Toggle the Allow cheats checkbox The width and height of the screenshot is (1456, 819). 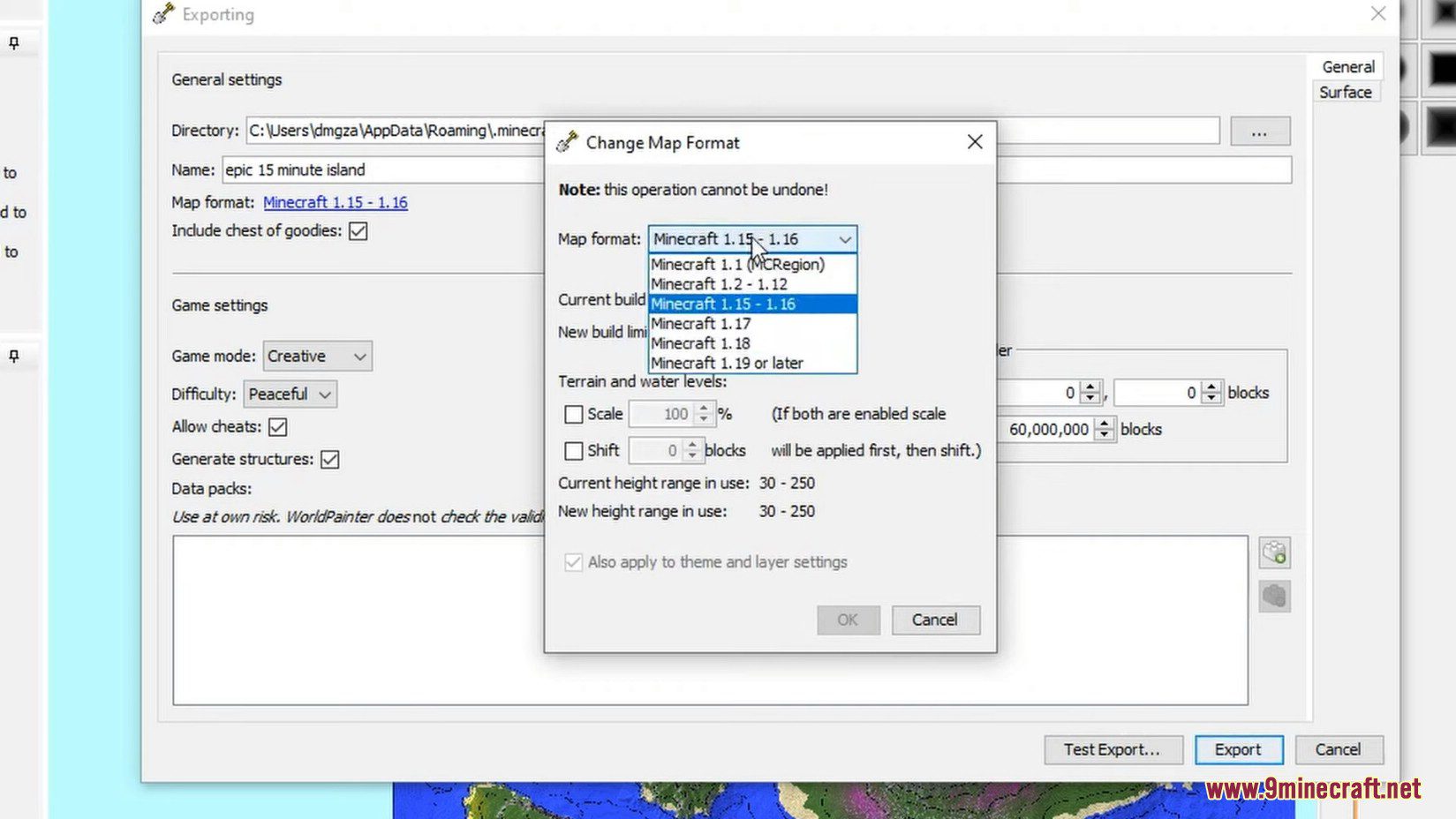[278, 427]
